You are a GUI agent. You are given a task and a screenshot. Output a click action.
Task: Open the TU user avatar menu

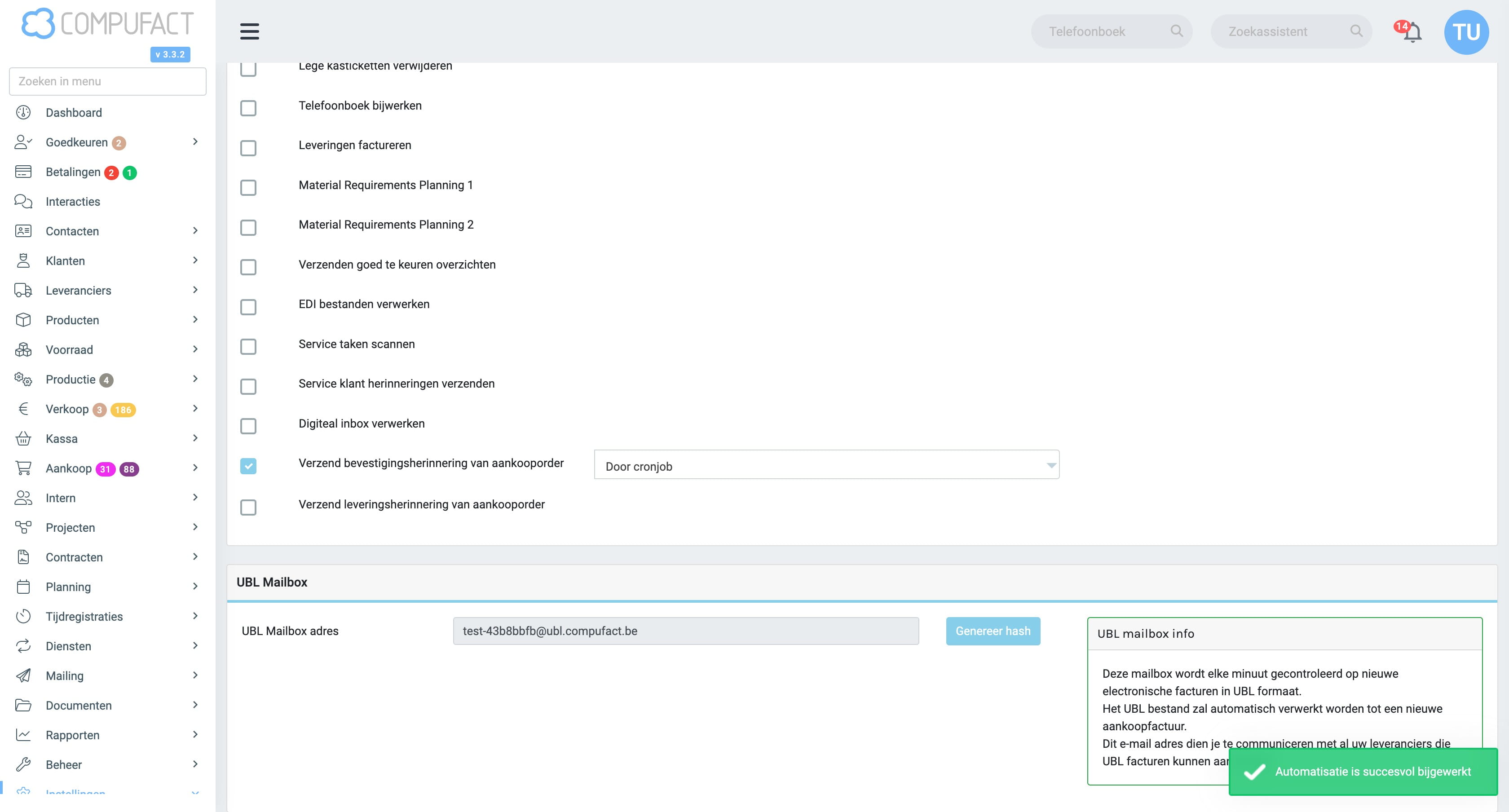tap(1466, 32)
